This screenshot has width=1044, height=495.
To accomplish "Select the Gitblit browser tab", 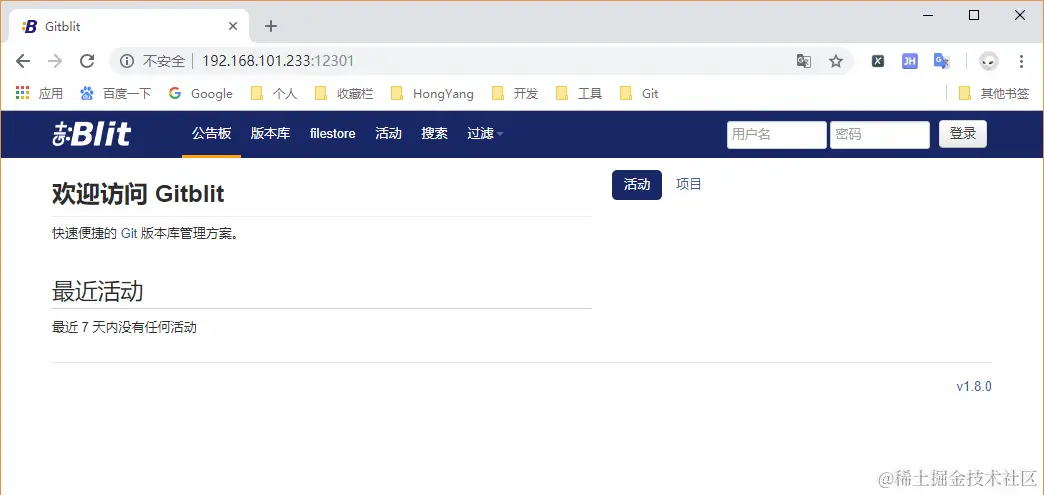I will click(x=130, y=27).
